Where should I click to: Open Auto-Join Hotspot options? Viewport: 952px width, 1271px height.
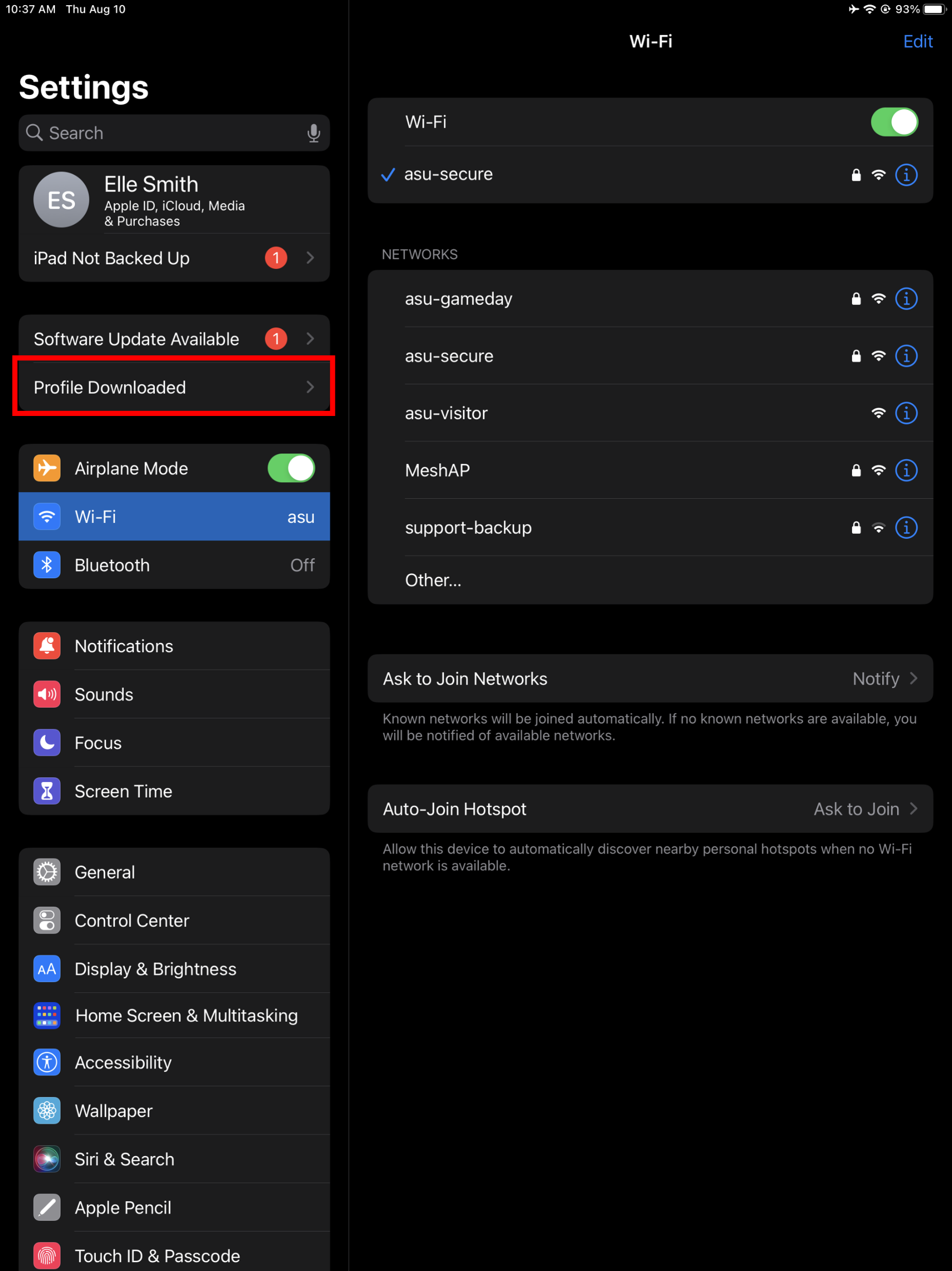click(651, 809)
